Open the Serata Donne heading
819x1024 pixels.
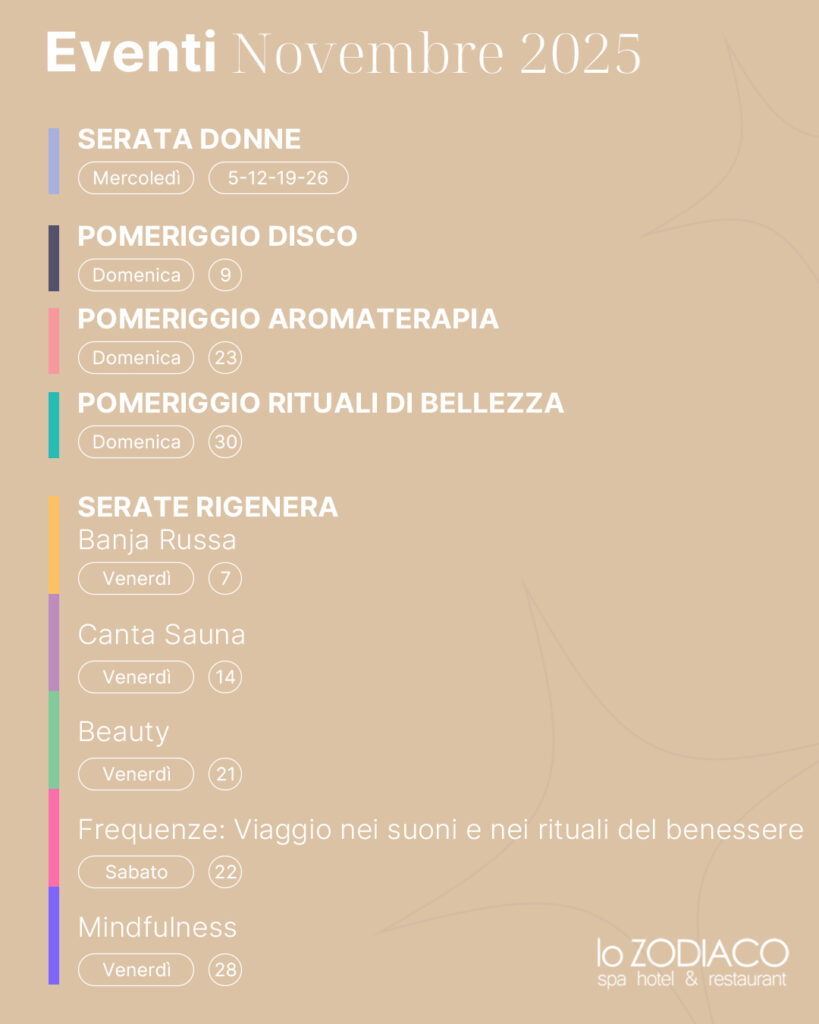pyautogui.click(x=189, y=139)
